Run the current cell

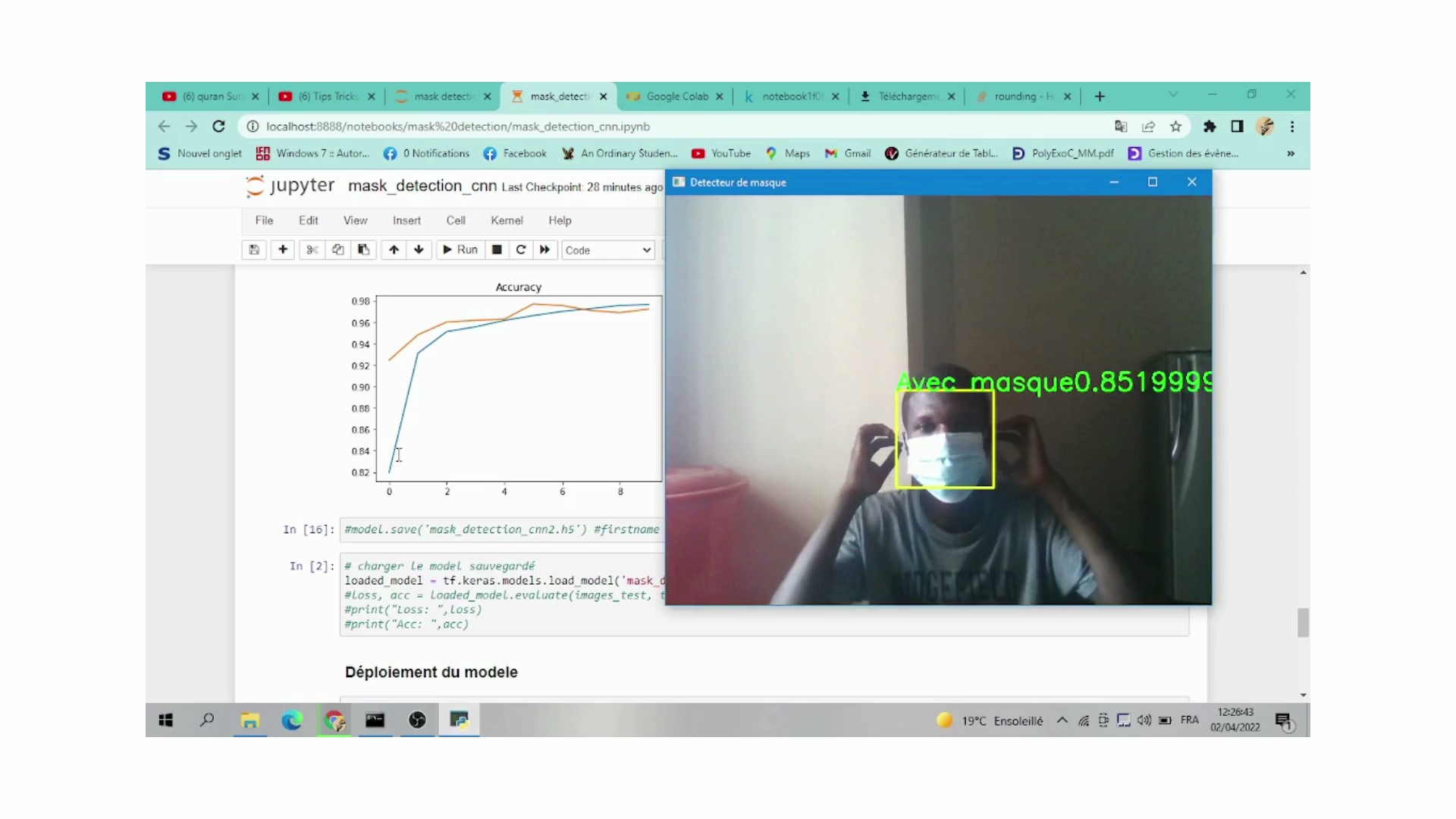[460, 249]
